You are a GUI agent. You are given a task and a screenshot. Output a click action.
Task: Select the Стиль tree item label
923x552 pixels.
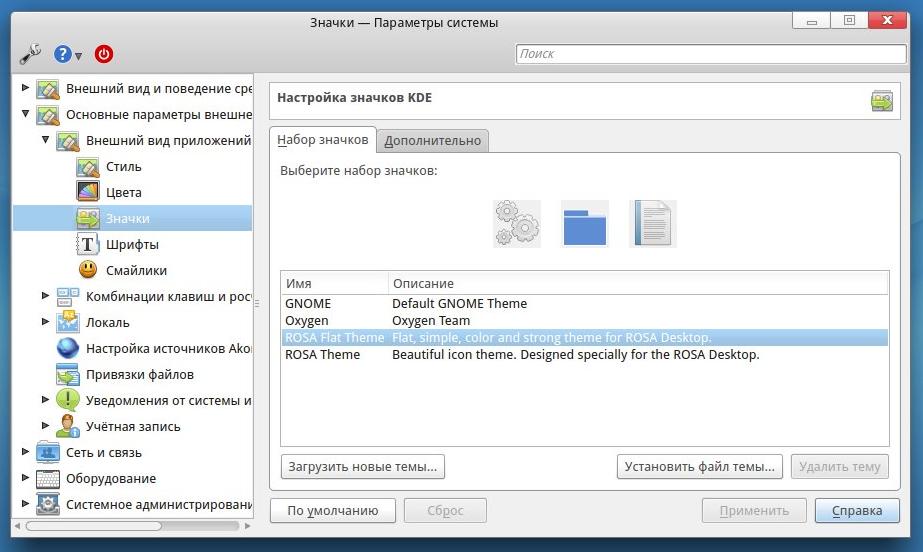(x=124, y=167)
